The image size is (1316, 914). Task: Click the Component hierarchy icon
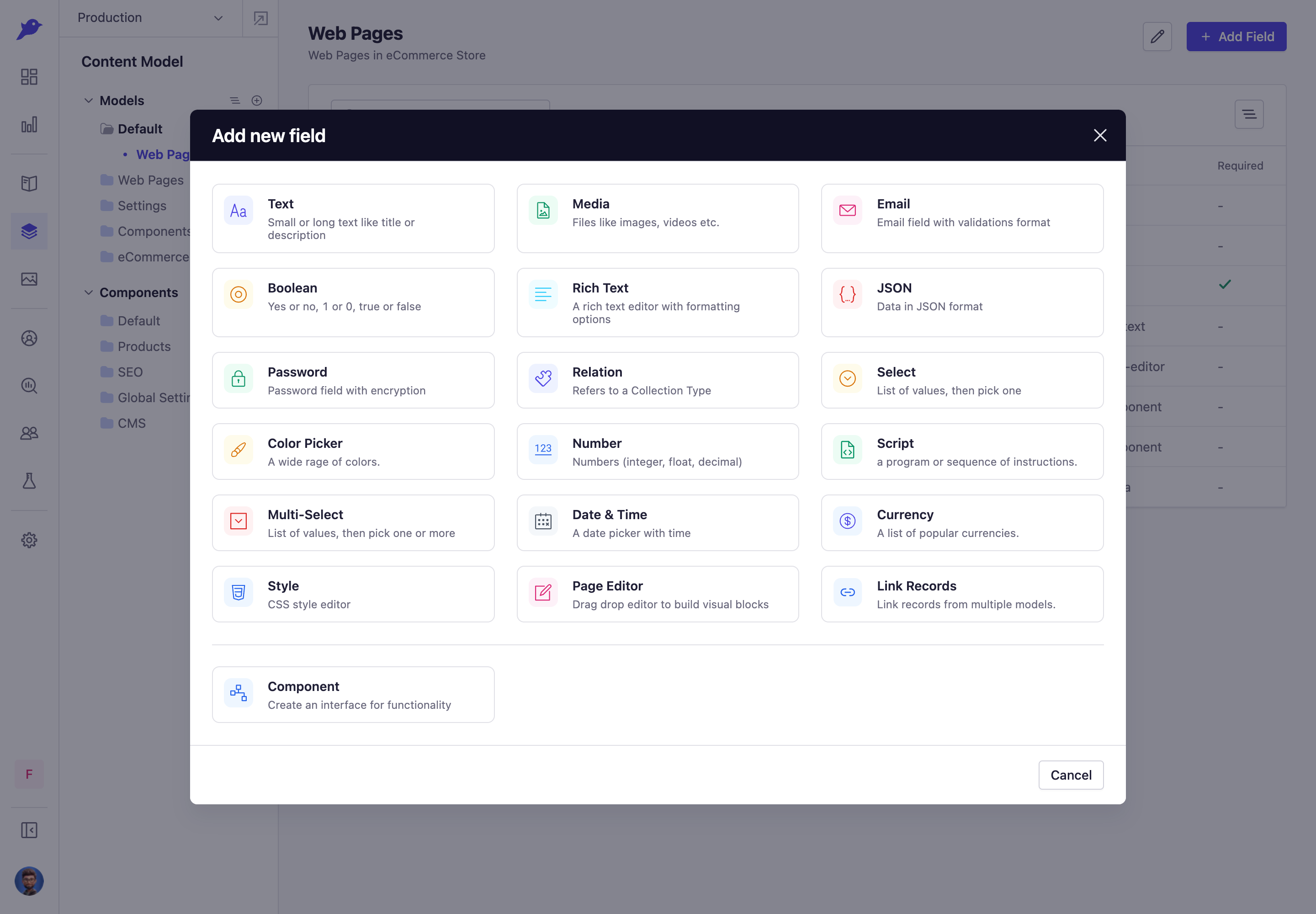(238, 693)
